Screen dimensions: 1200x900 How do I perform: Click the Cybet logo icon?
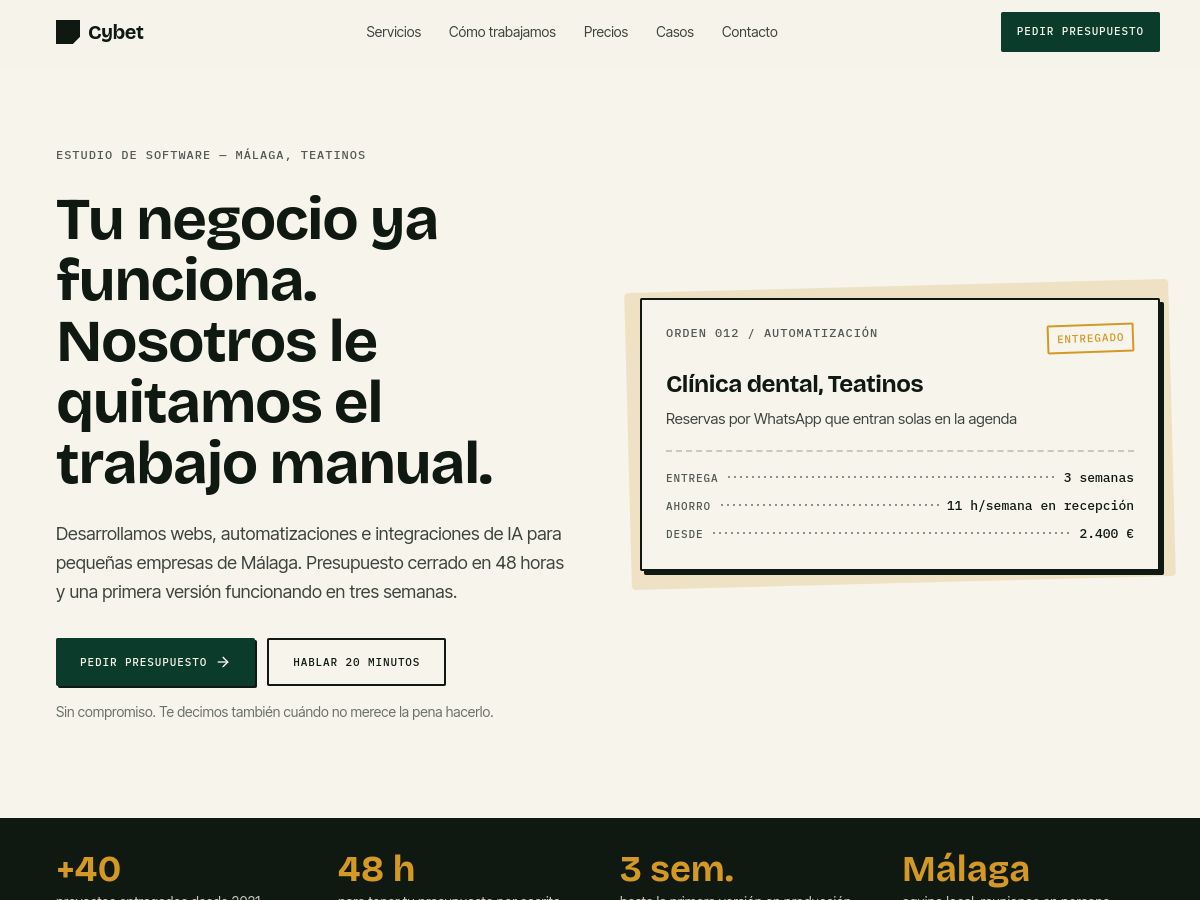(x=68, y=32)
